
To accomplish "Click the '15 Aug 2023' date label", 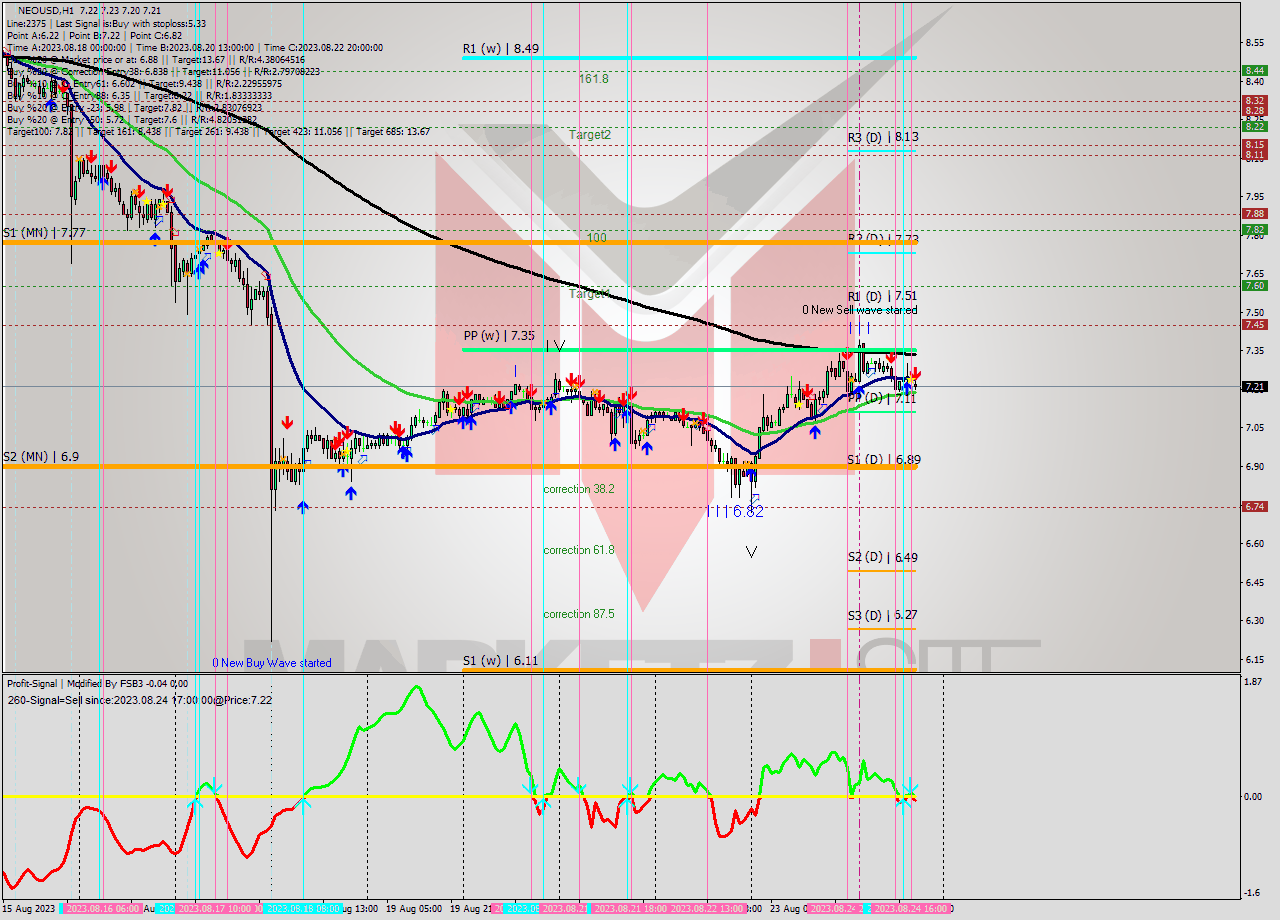I will [x=30, y=909].
